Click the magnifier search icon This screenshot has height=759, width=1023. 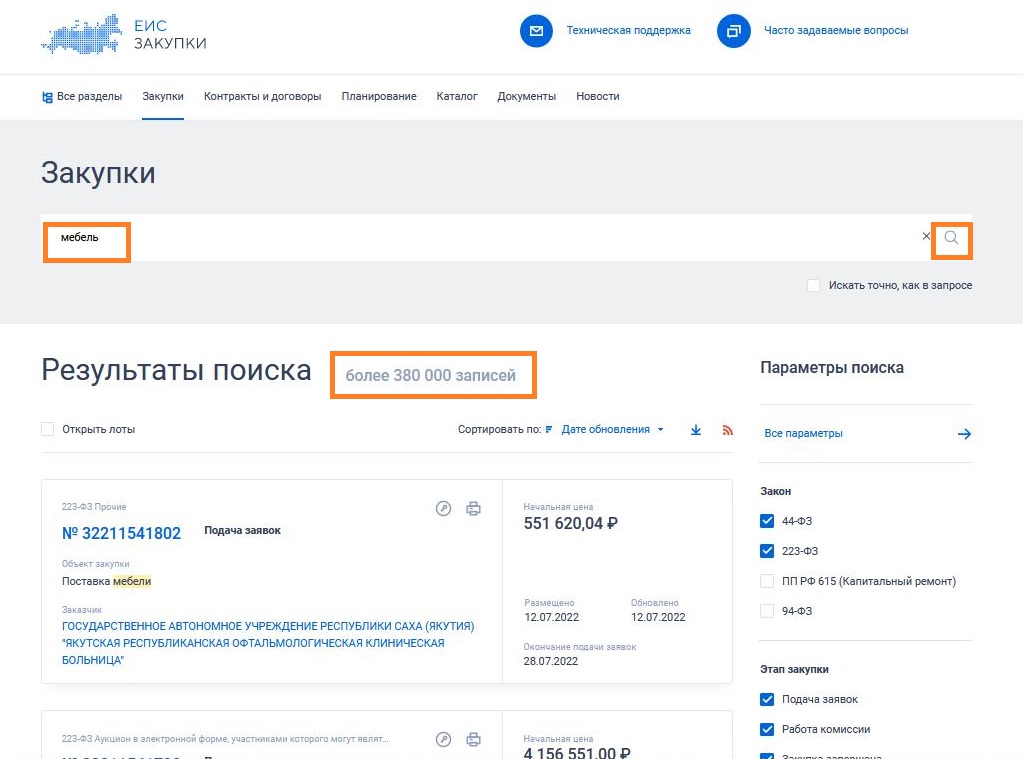click(x=951, y=238)
